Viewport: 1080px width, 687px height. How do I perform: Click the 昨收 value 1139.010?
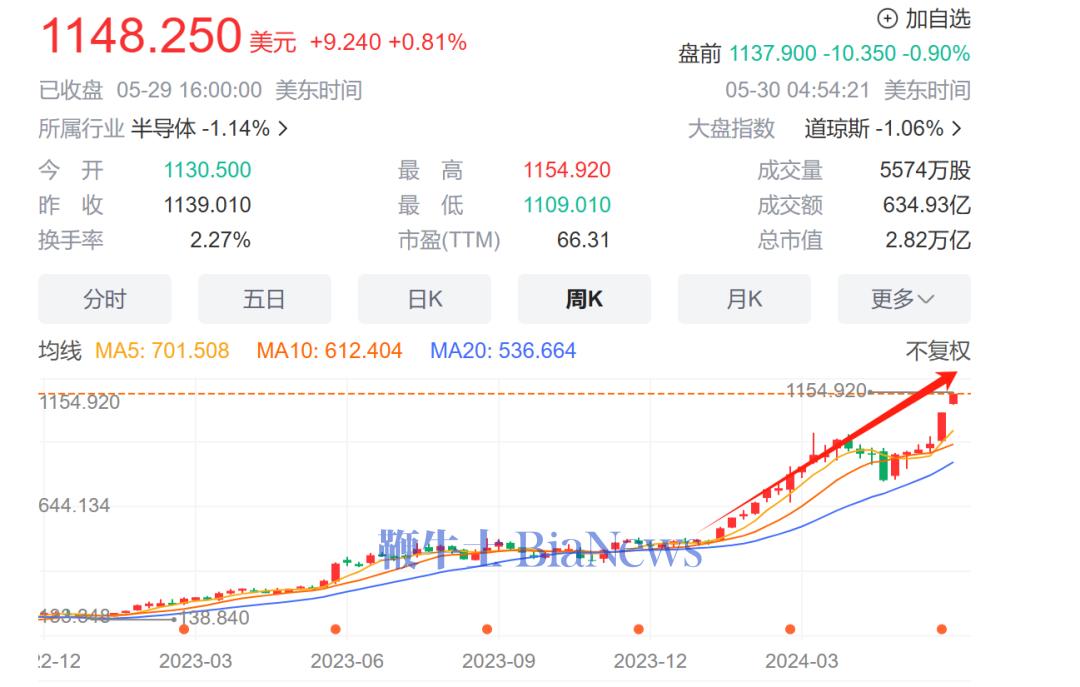[207, 205]
